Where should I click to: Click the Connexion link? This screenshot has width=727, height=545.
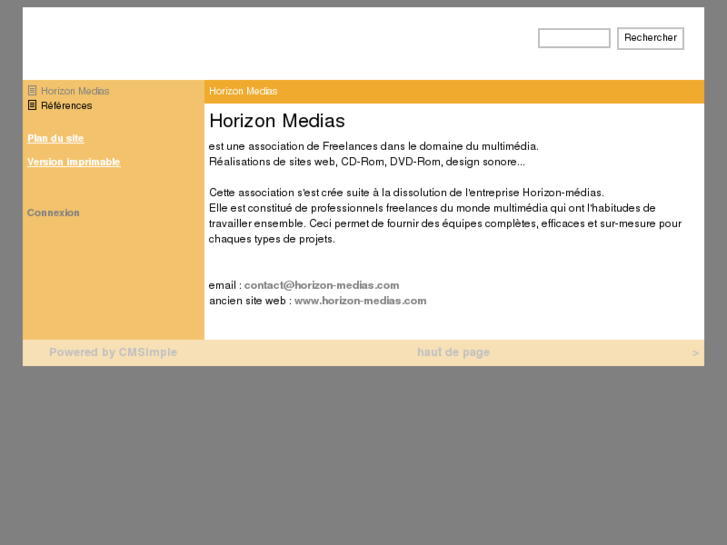pyautogui.click(x=53, y=213)
